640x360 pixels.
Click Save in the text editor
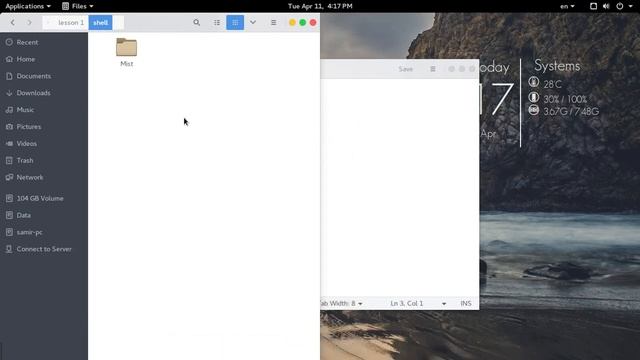point(406,69)
